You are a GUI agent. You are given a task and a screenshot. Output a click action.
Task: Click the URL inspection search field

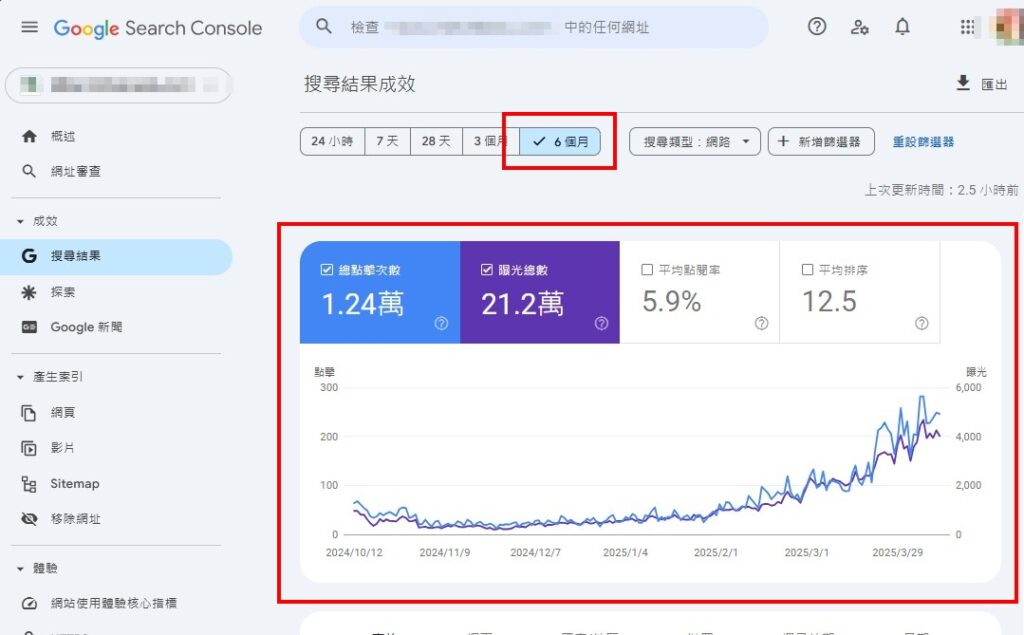pos(534,27)
